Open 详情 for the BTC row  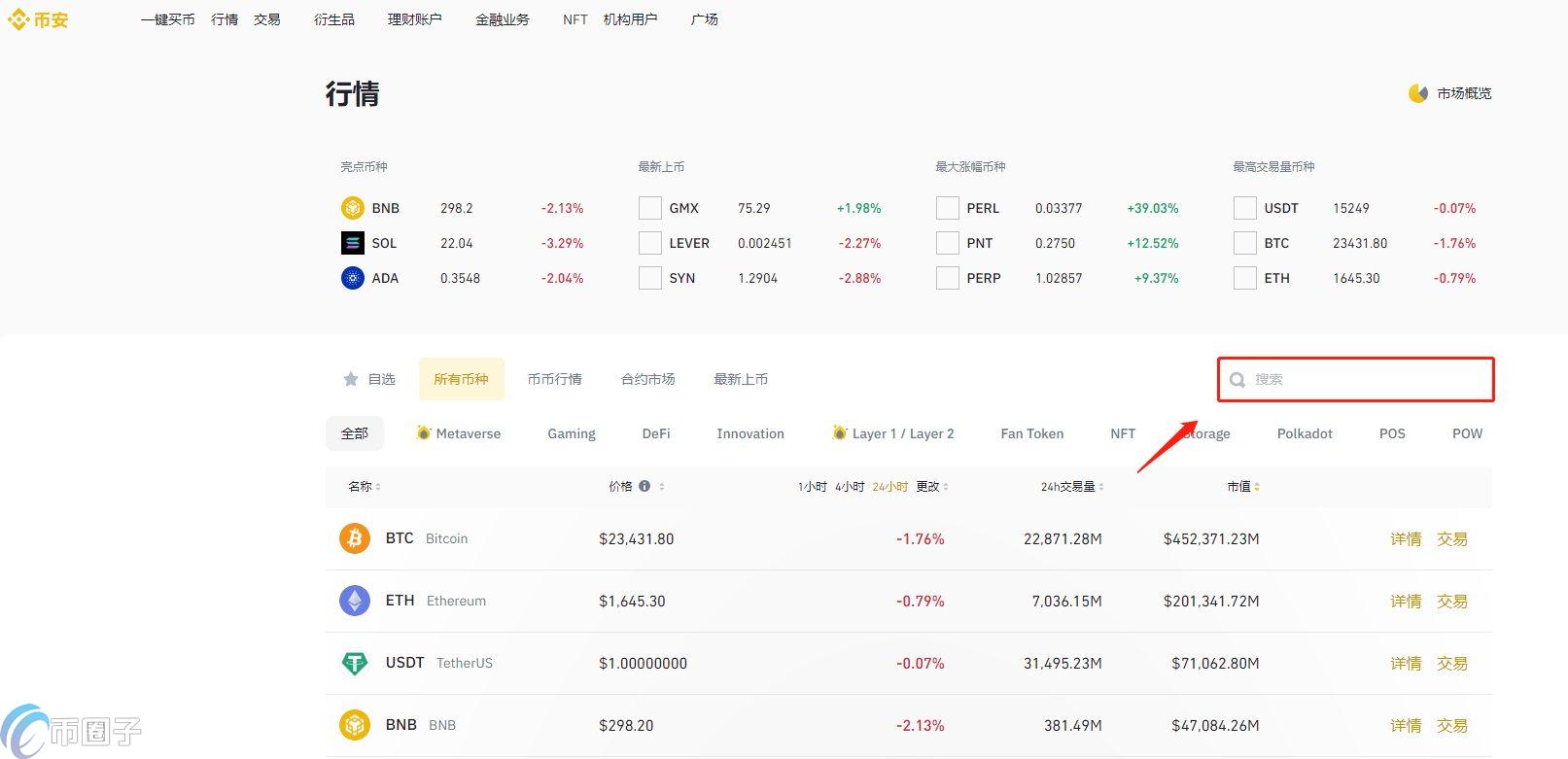coord(1406,538)
